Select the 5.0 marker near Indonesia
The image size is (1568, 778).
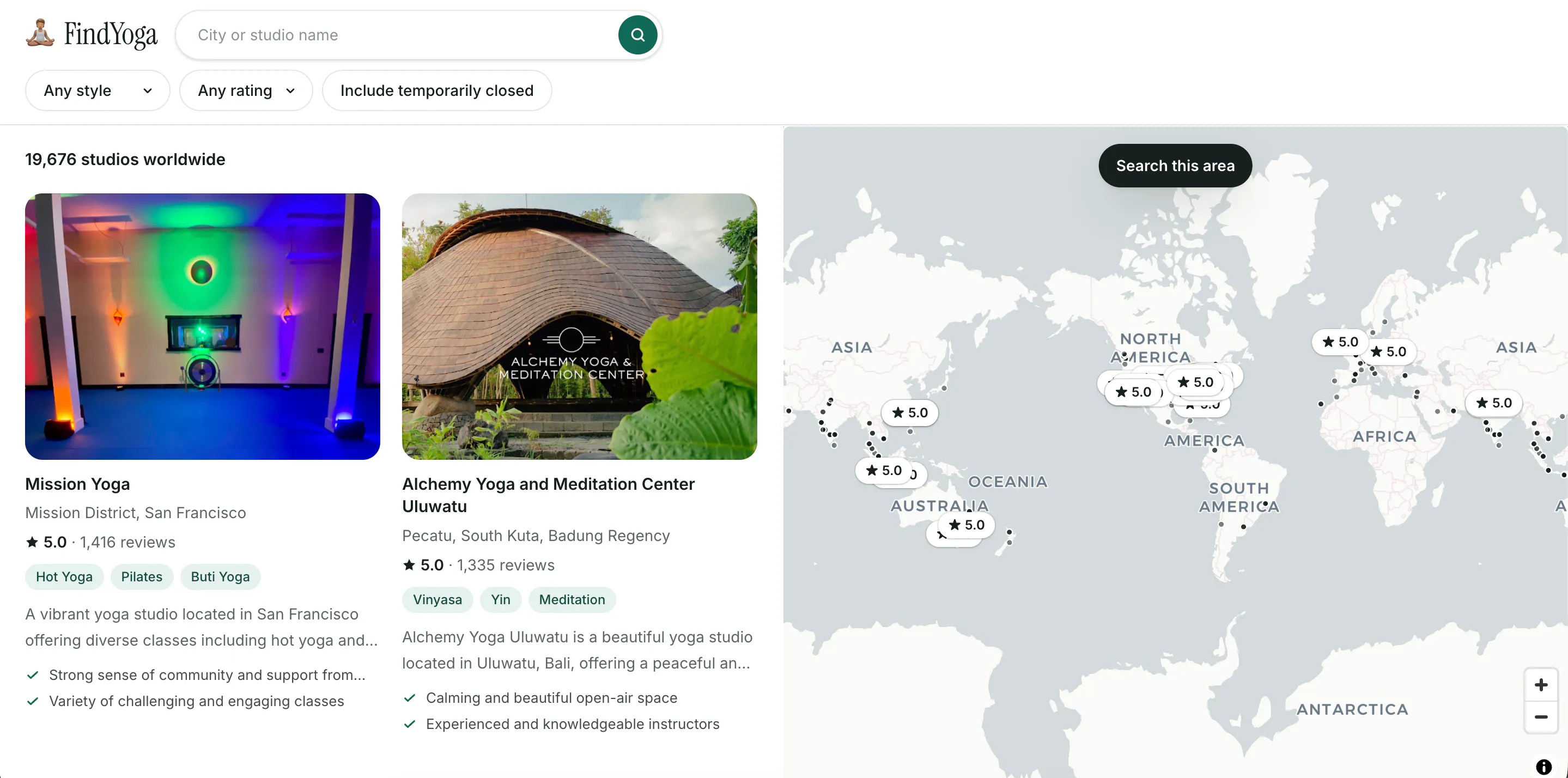point(883,471)
